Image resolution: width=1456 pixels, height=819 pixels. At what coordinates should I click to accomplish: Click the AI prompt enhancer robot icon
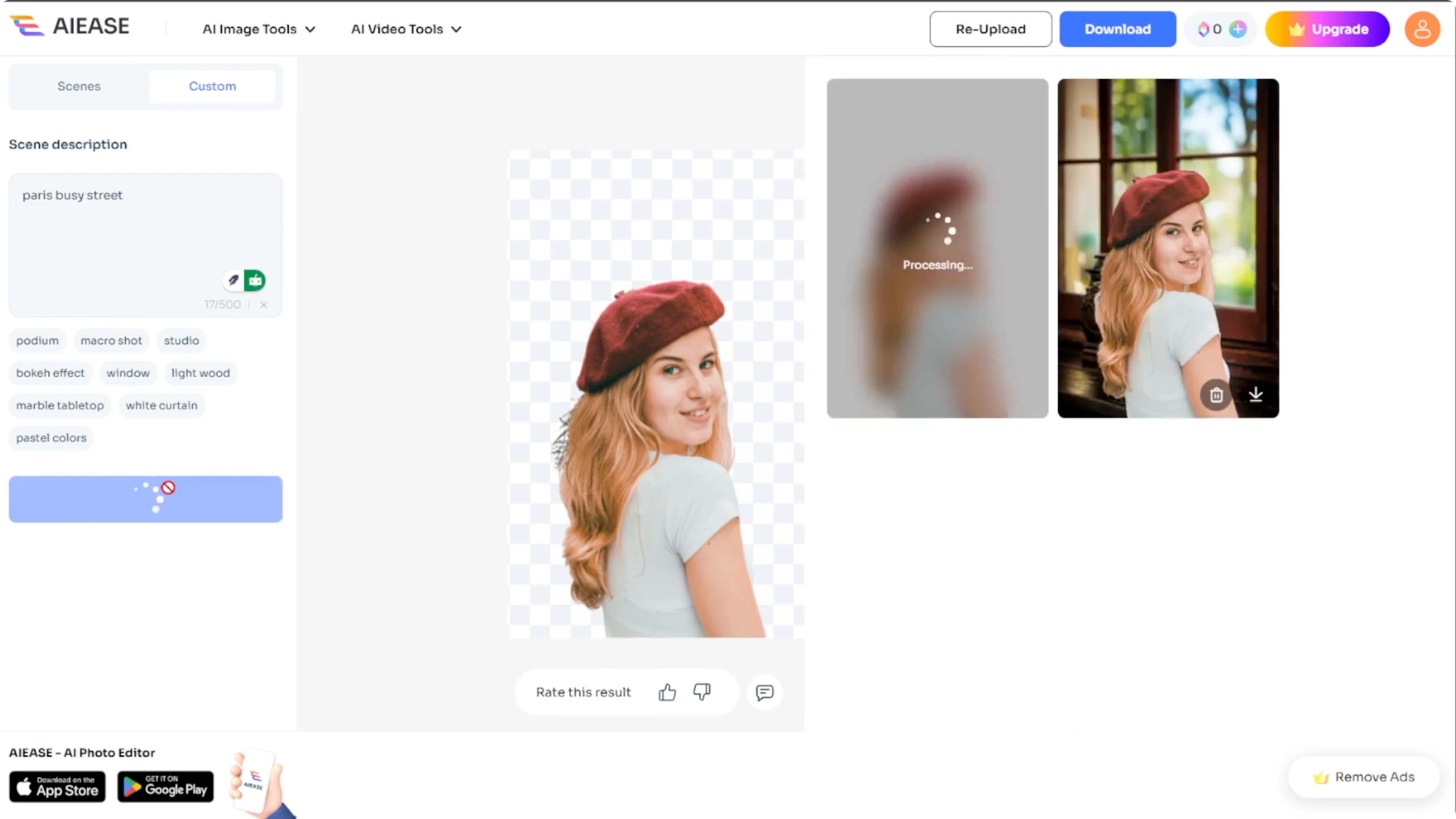[255, 281]
